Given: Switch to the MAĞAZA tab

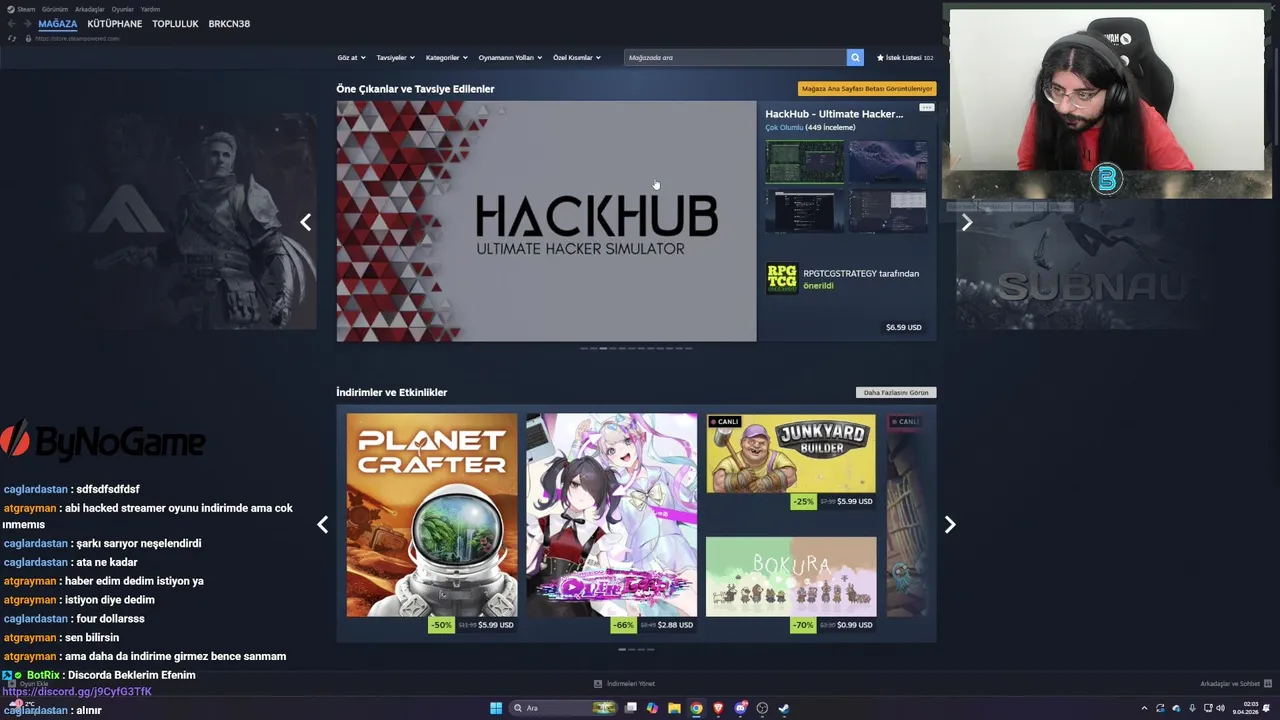Looking at the screenshot, I should point(58,24).
